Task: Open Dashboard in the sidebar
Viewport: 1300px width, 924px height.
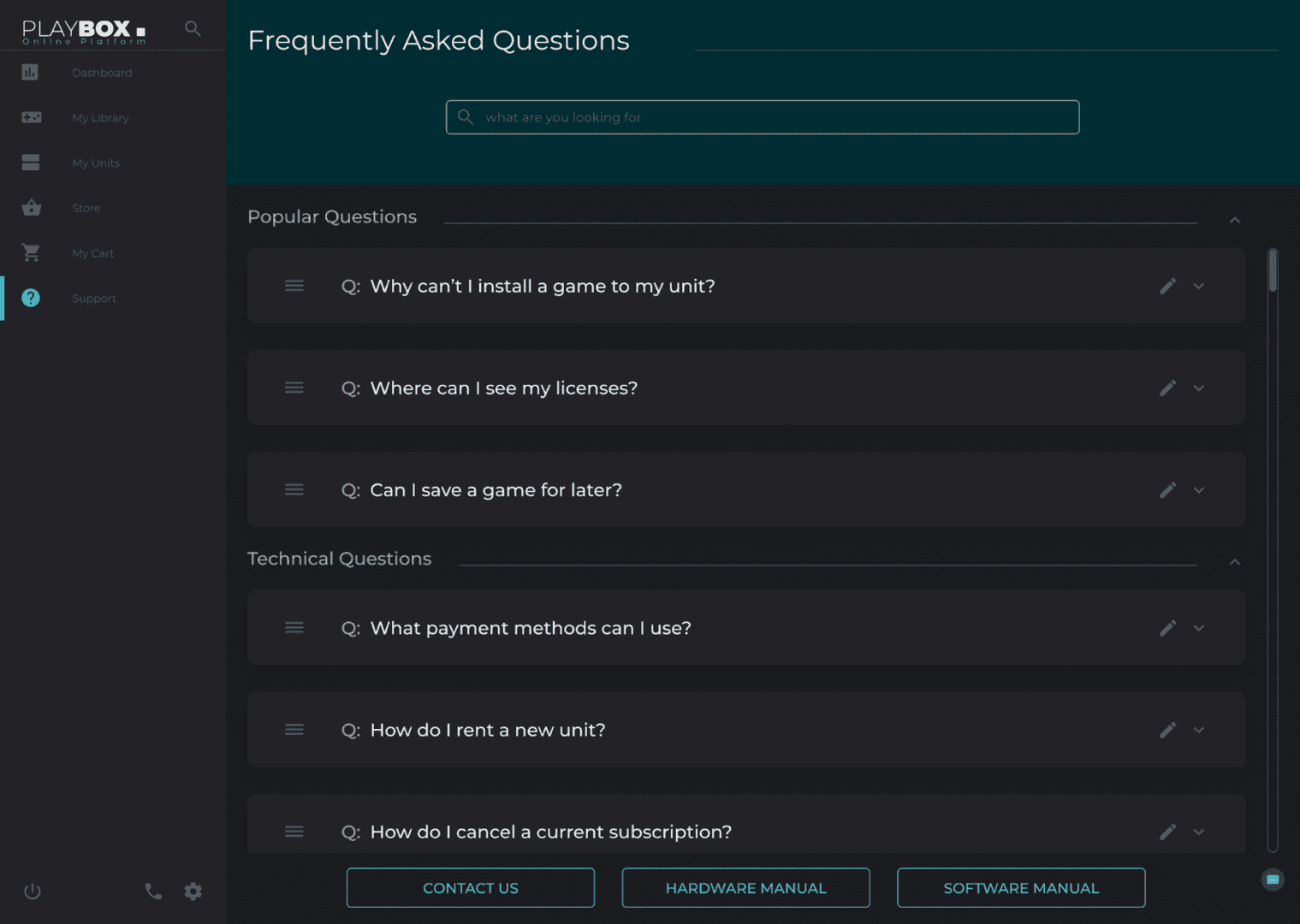Action: tap(102, 73)
